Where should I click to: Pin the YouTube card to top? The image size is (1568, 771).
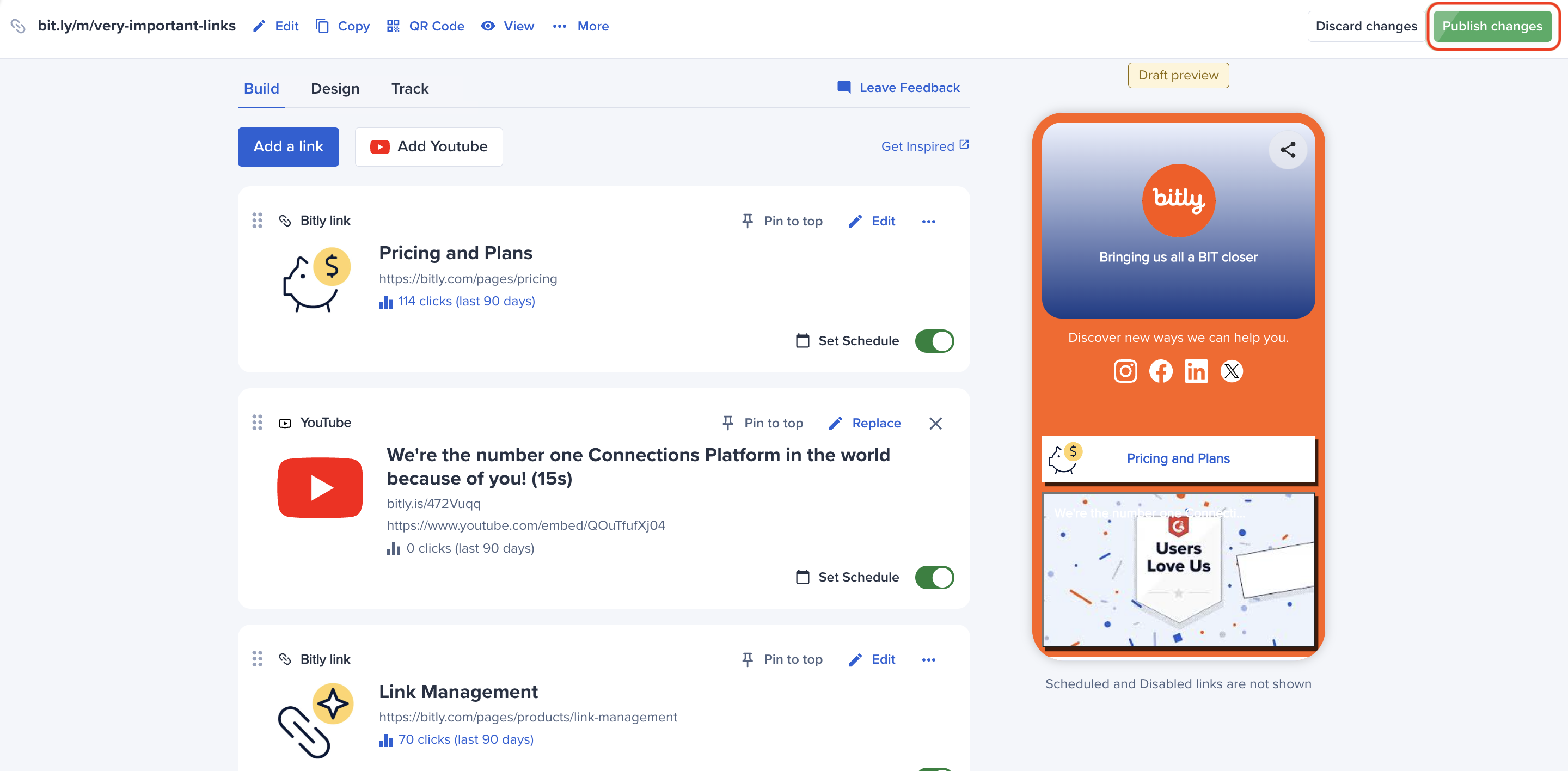(x=763, y=423)
